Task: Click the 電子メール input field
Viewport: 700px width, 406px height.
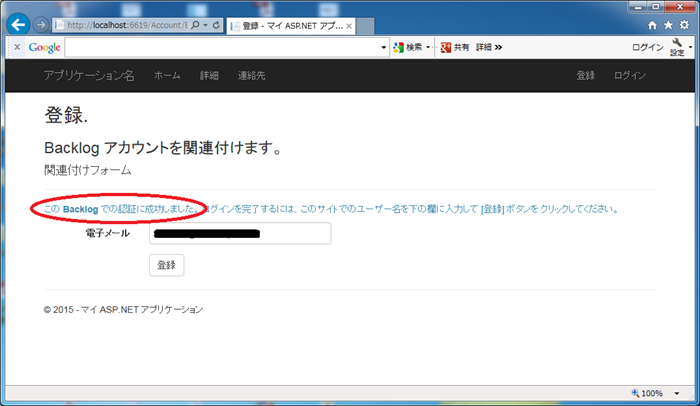Action: [240, 234]
